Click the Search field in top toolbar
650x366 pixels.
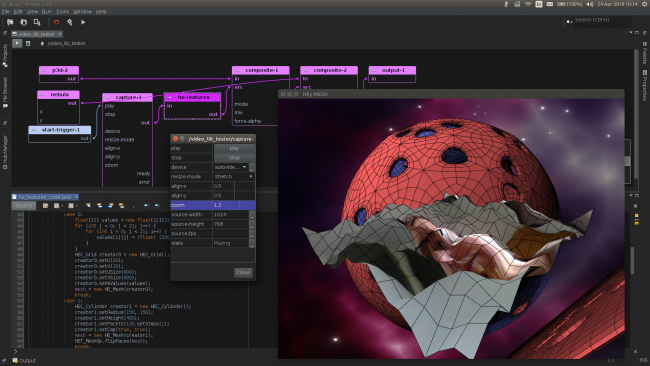pyautogui.click(x=601, y=20)
